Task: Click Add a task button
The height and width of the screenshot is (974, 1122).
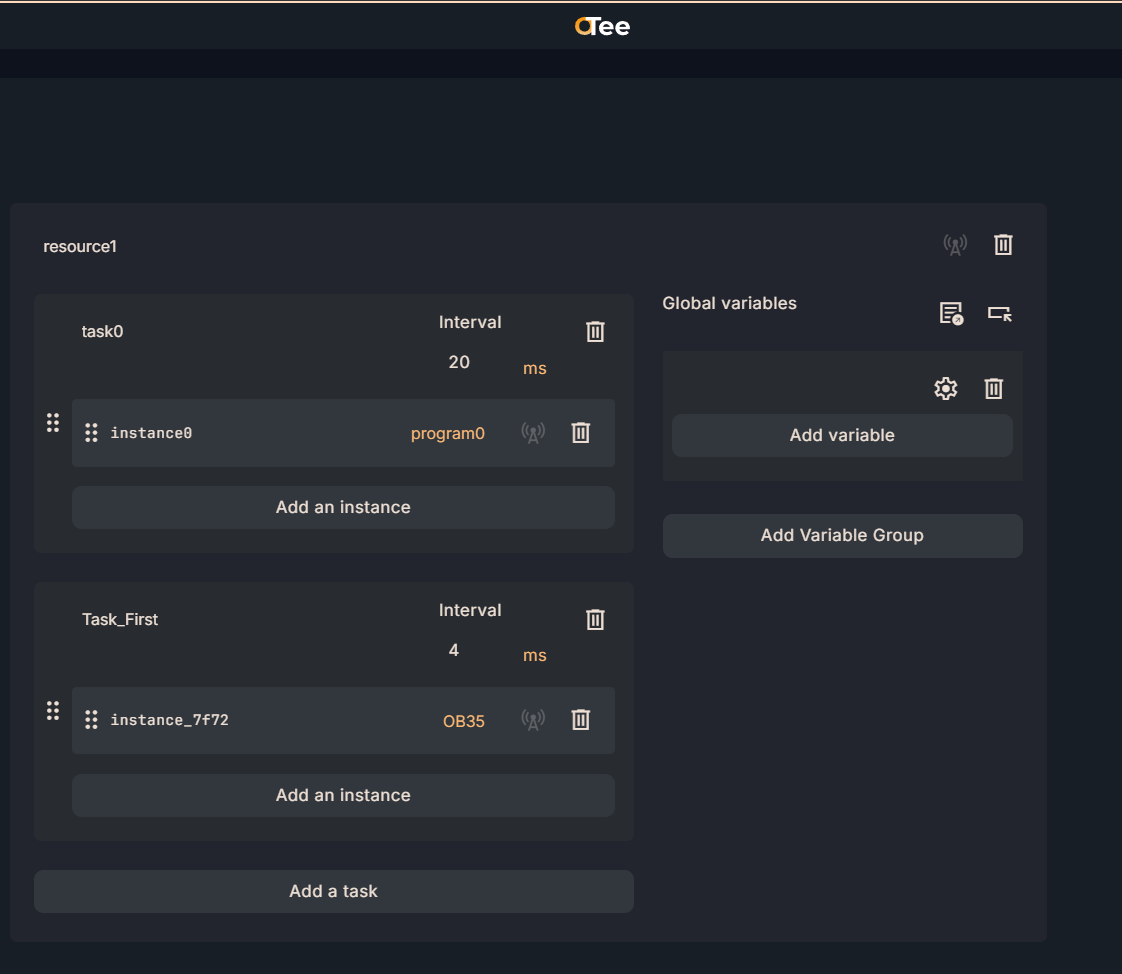Action: point(333,891)
